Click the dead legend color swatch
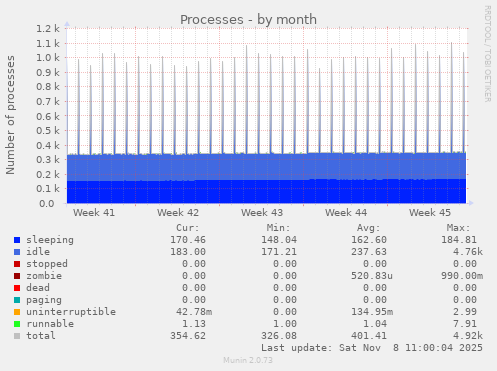Screen dimensions: 497x371 (x=17, y=288)
